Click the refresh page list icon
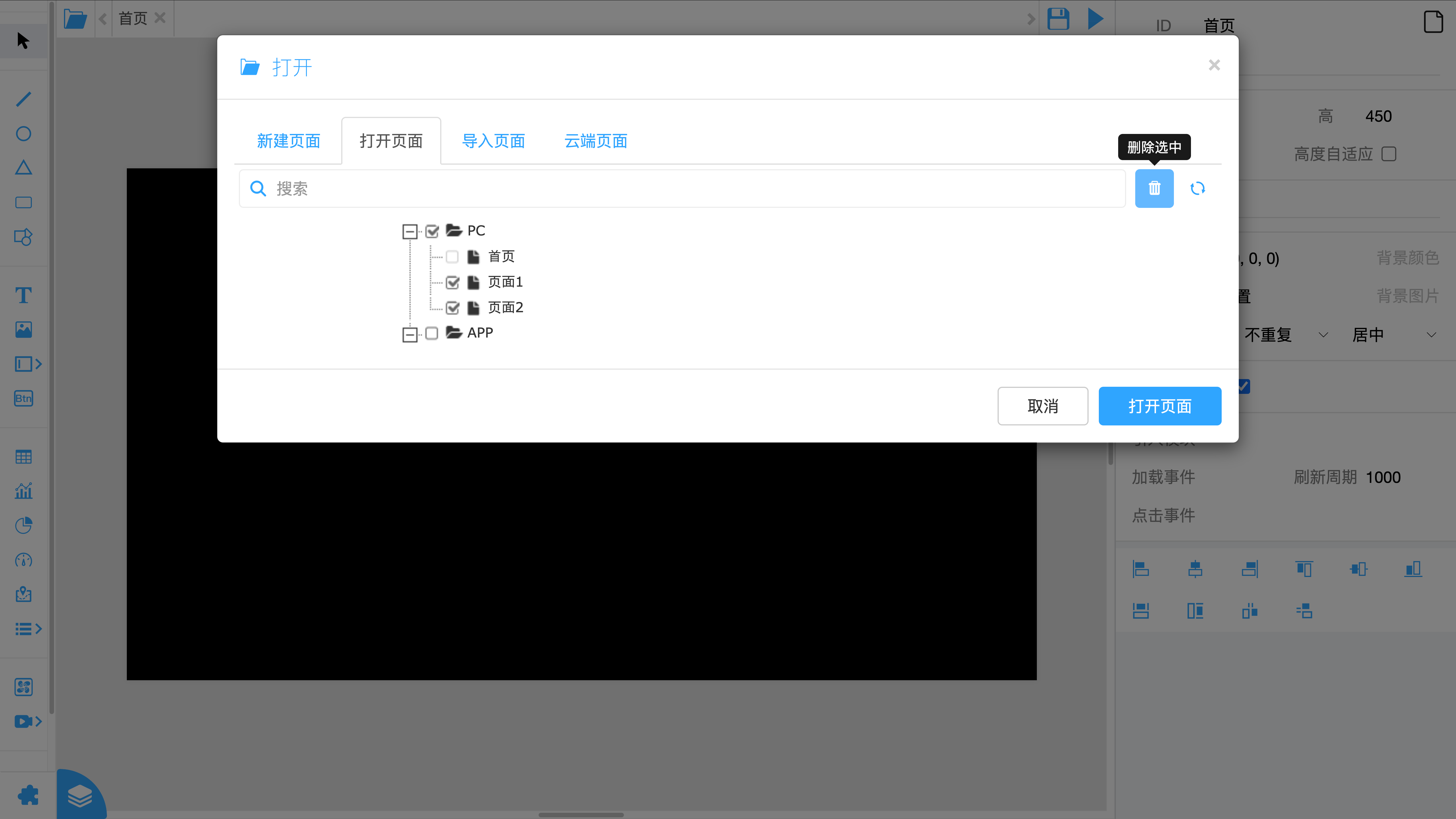Screen dimensions: 1456x819 [x=1197, y=188]
